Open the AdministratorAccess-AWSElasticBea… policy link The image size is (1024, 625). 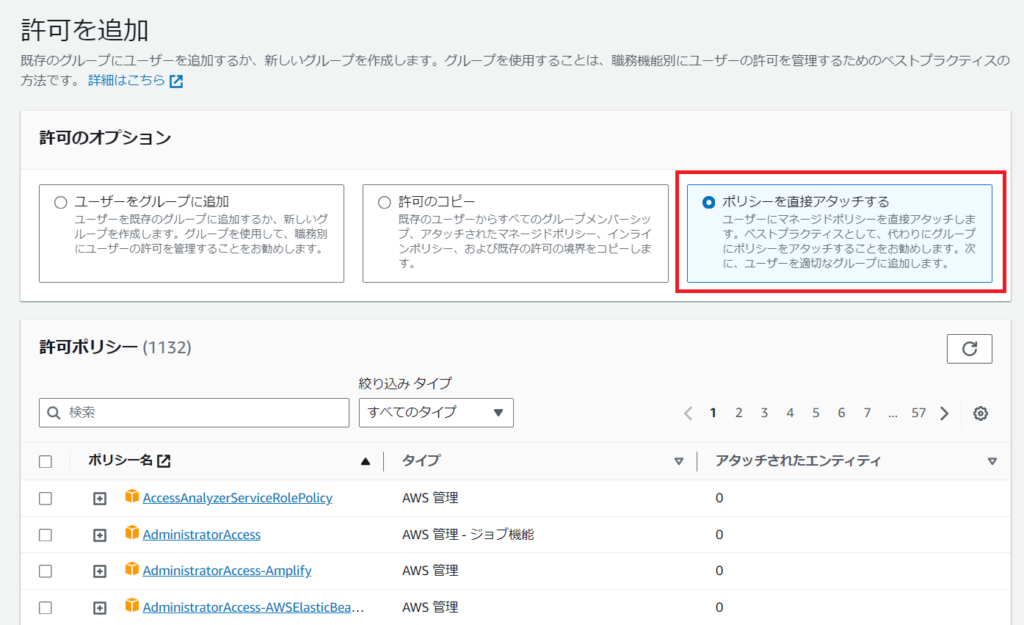click(x=252, y=607)
